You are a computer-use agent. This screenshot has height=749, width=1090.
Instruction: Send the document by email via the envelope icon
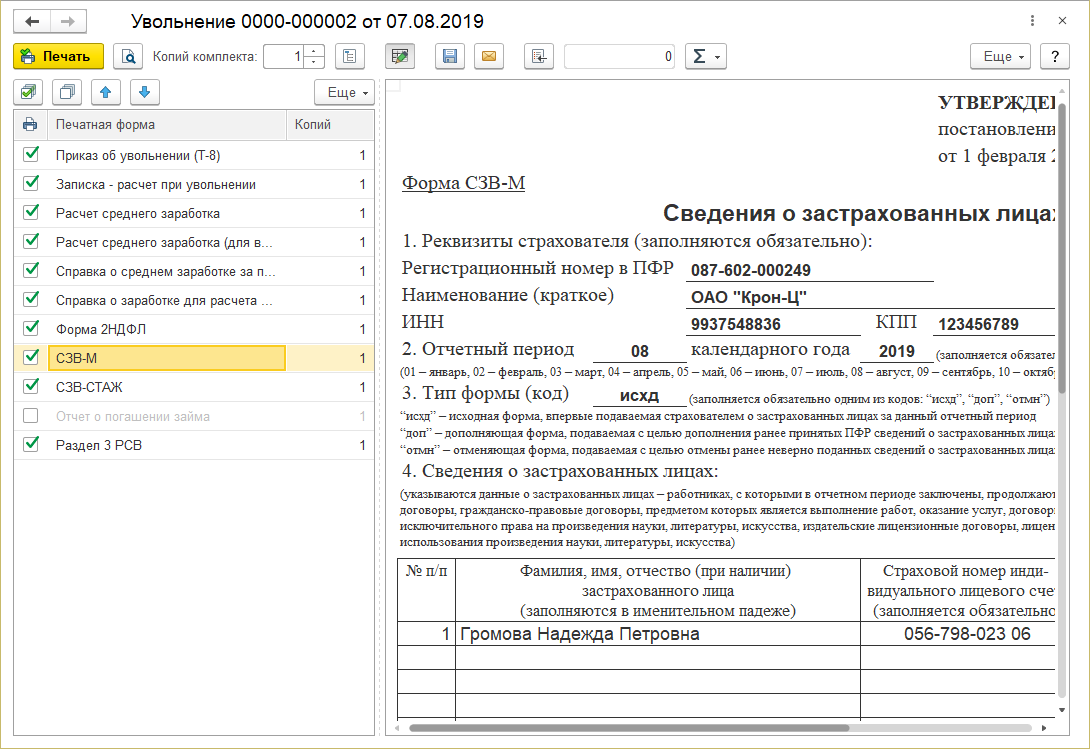click(x=489, y=57)
